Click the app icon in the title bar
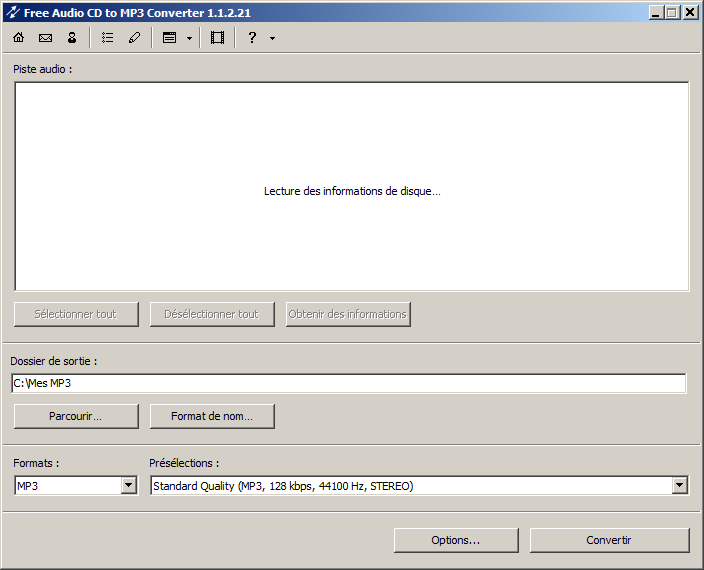 (x=13, y=13)
